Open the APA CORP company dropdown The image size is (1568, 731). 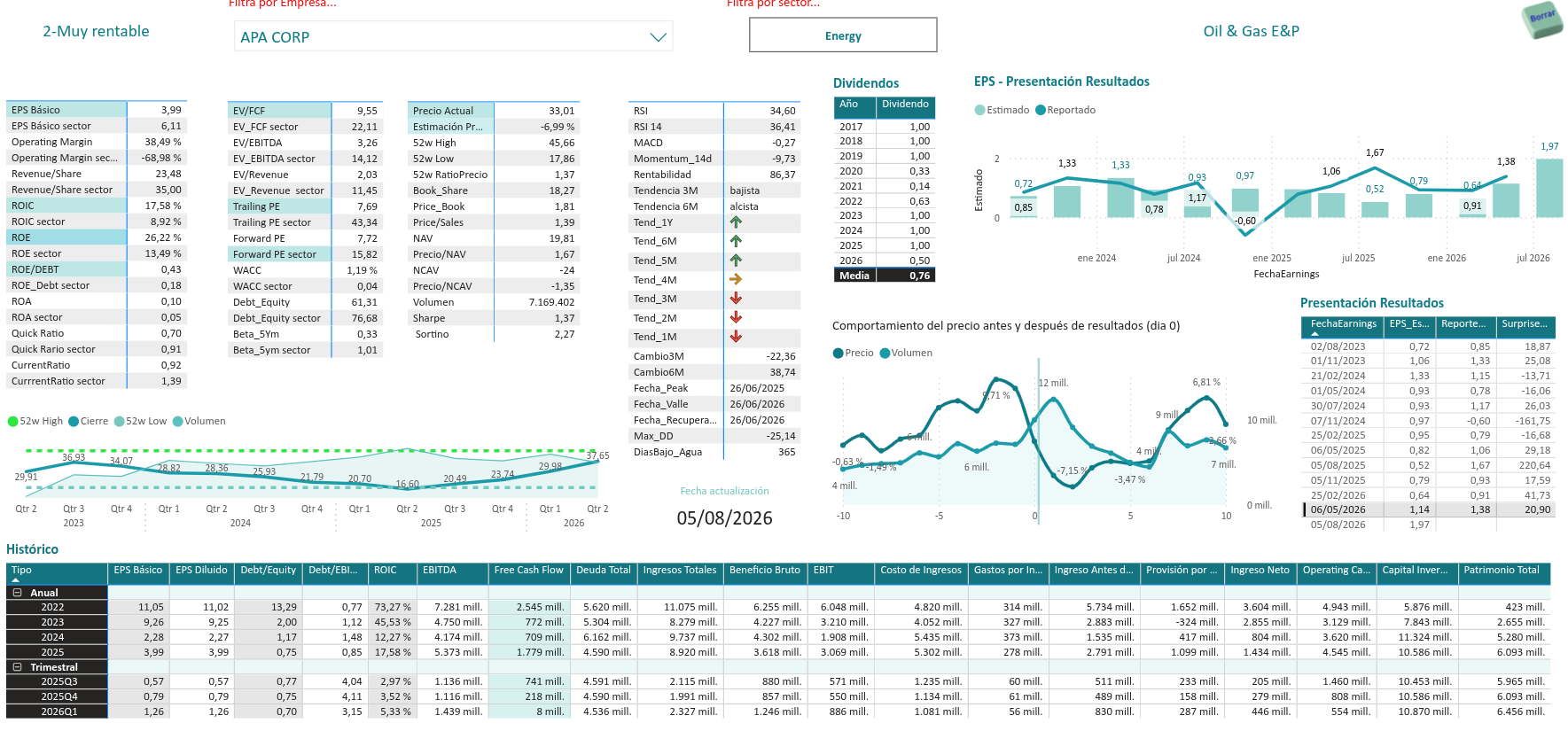[454, 36]
